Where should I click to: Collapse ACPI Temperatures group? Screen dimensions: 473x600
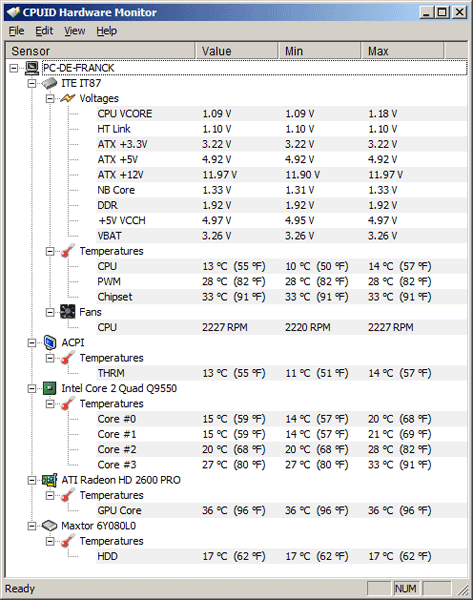50,358
